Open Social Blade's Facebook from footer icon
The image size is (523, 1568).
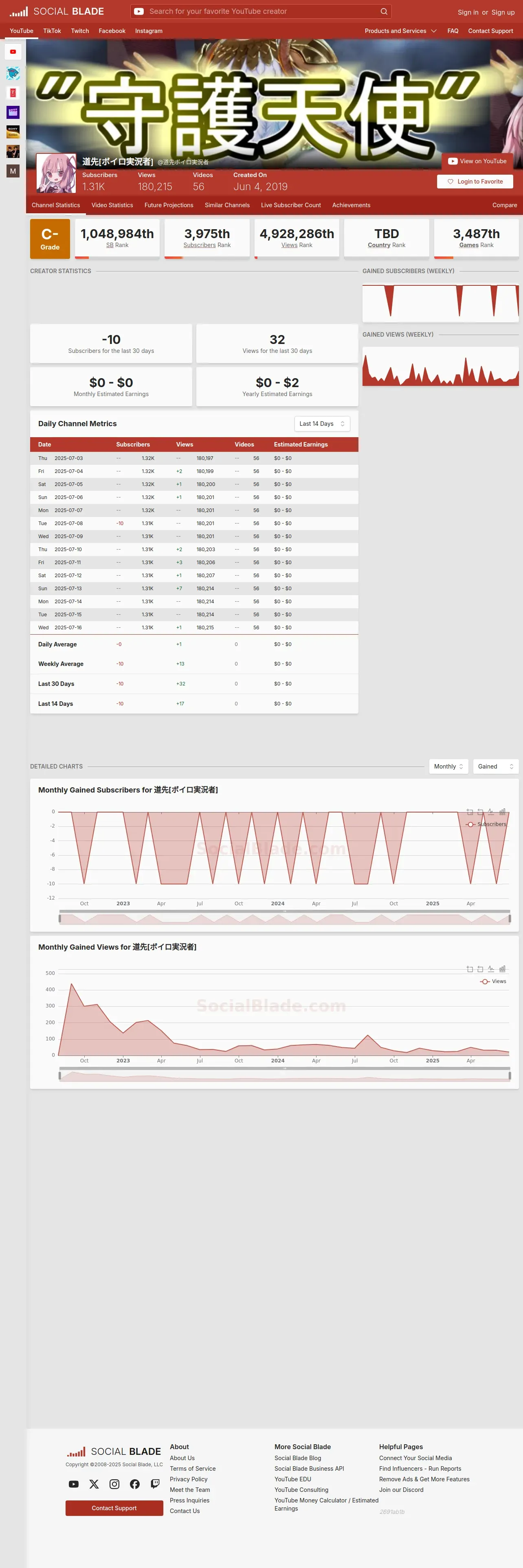(134, 1484)
